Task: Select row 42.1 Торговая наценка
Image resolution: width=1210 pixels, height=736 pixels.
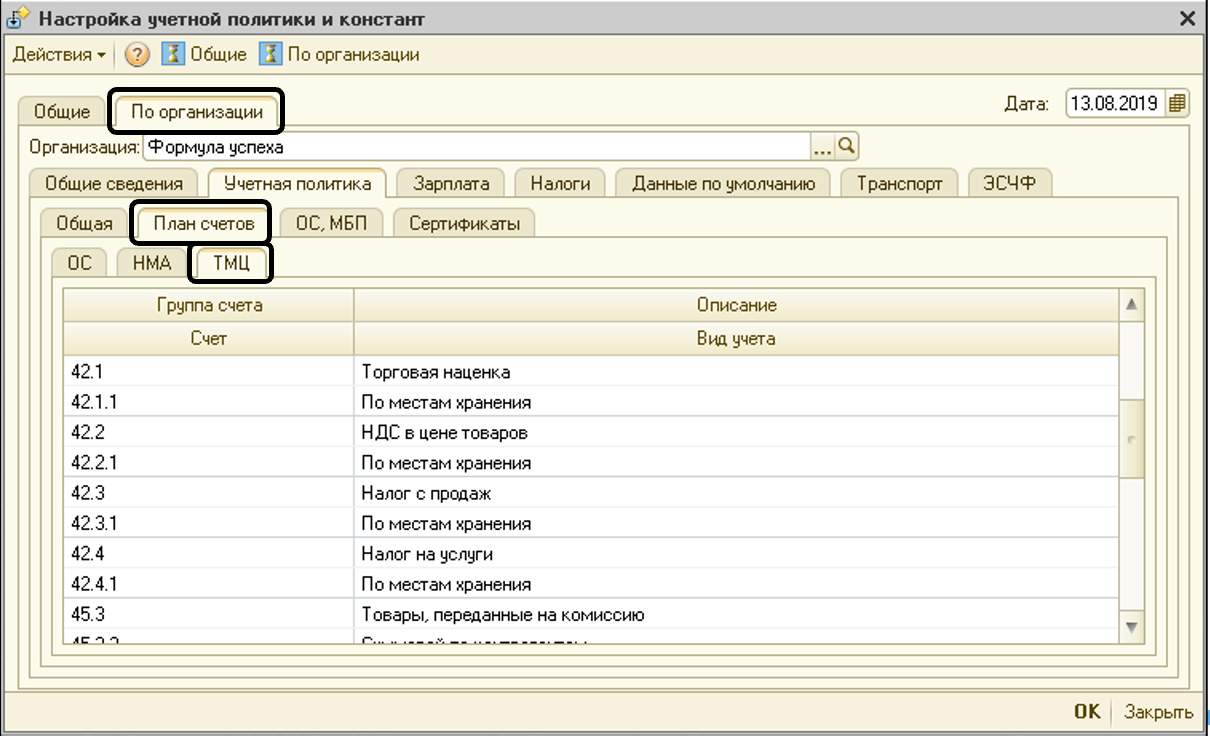Action: (x=435, y=372)
